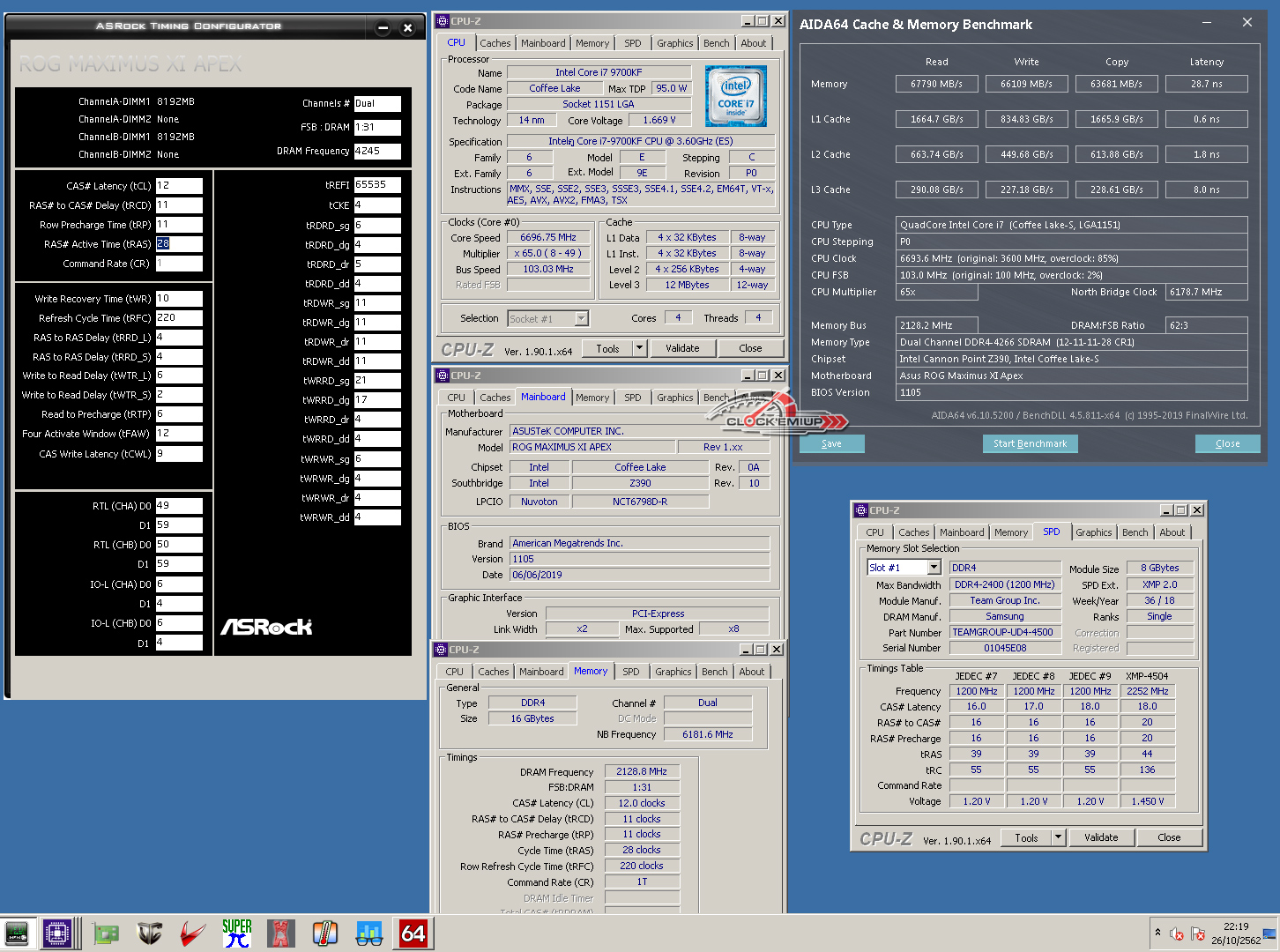Click Part Number TEAMGROUP-UD4-4500 in SPD window
Viewport: 1280px width, 952px height.
pos(1005,632)
